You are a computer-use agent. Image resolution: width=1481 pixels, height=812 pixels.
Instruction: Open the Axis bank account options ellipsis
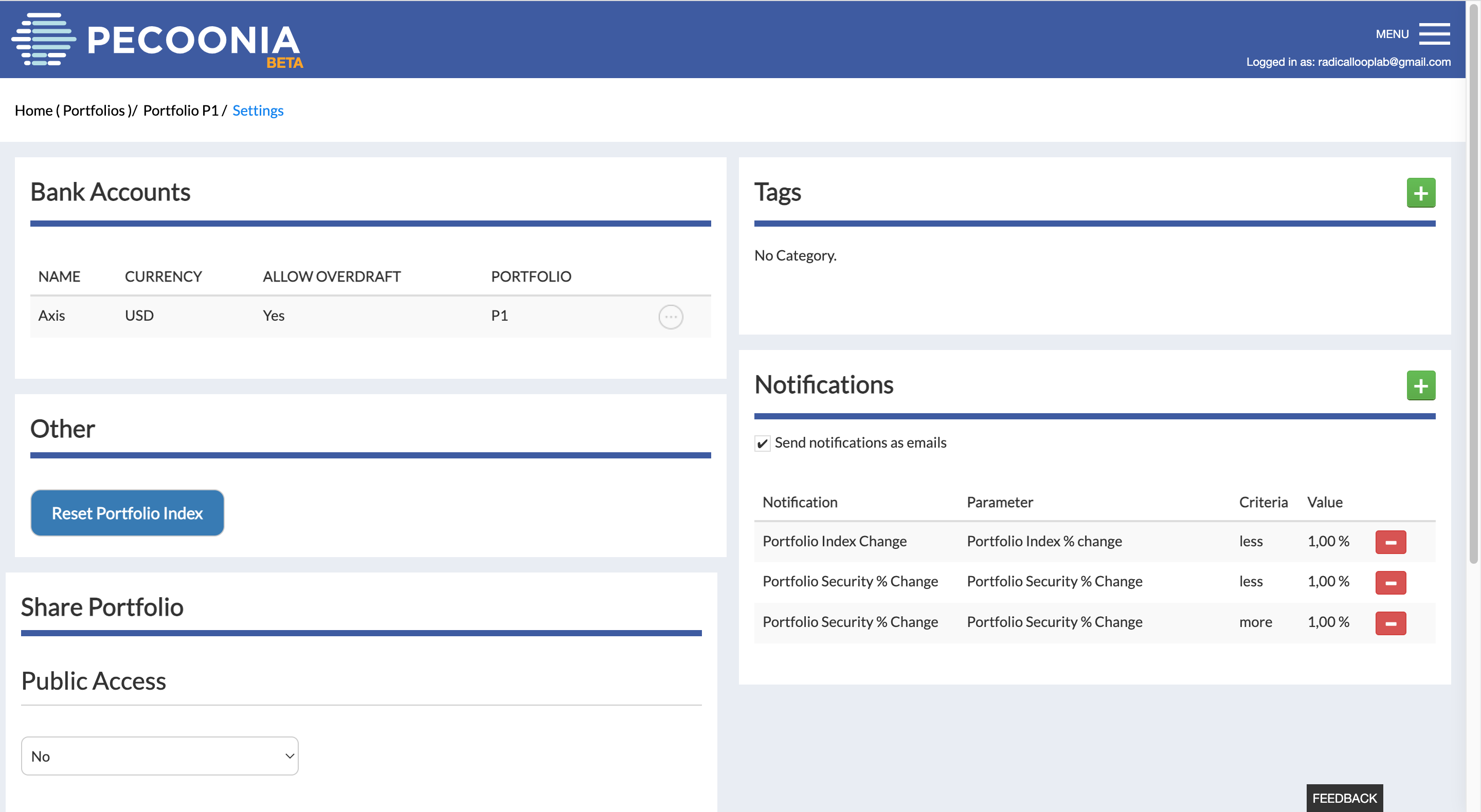coord(671,317)
